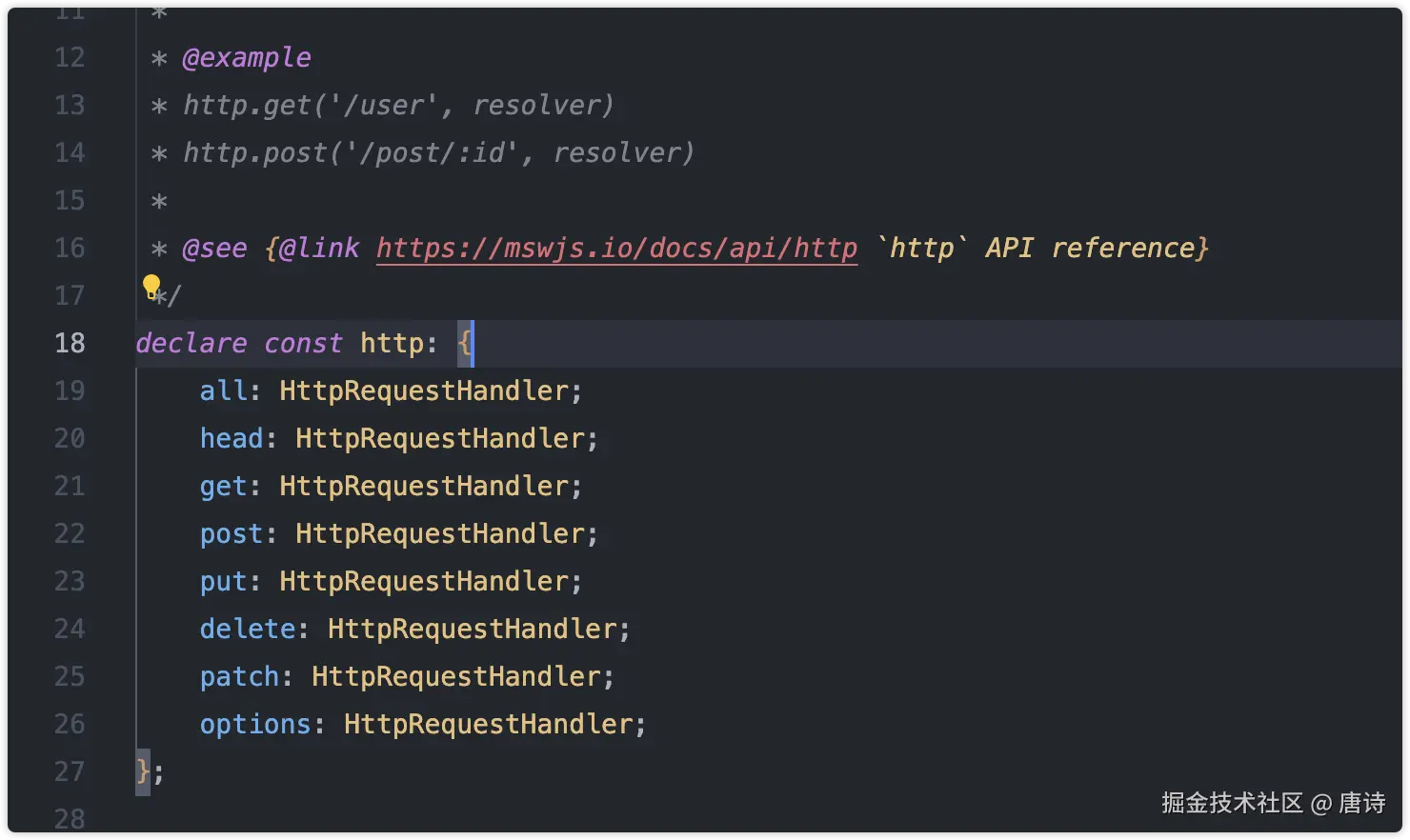
Task: Click the 'const' keyword on line 18
Action: pos(303,343)
